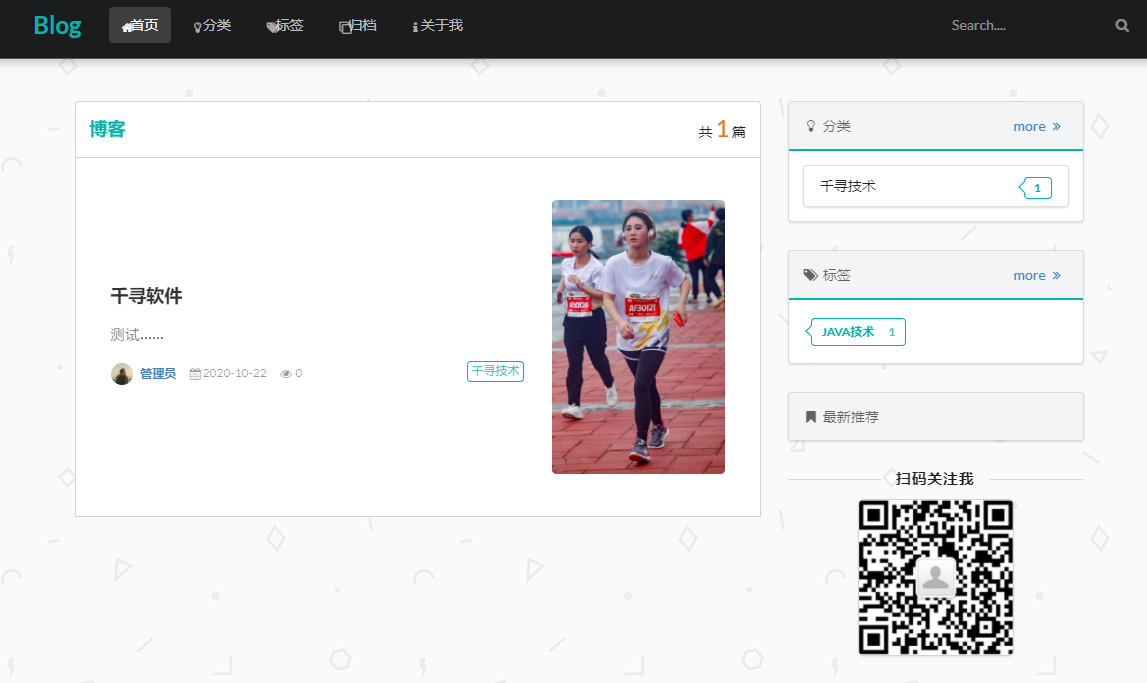
Task: Open the 管理员 author link
Action: pyautogui.click(x=158, y=374)
